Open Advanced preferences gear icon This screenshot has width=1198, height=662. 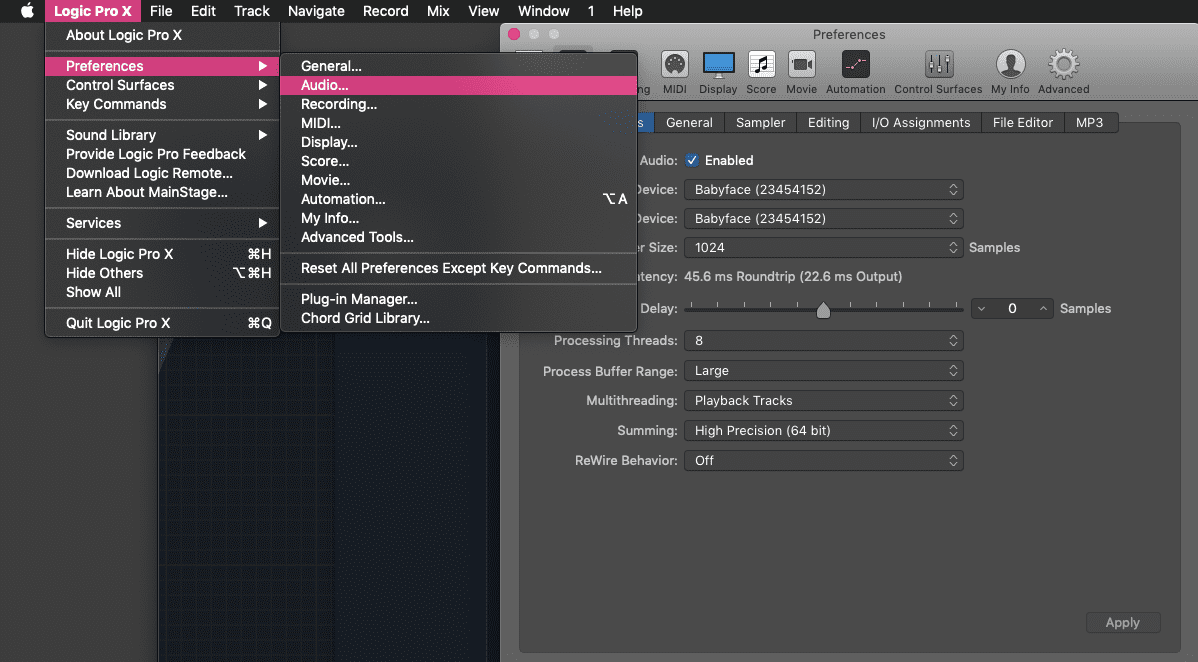1064,73
